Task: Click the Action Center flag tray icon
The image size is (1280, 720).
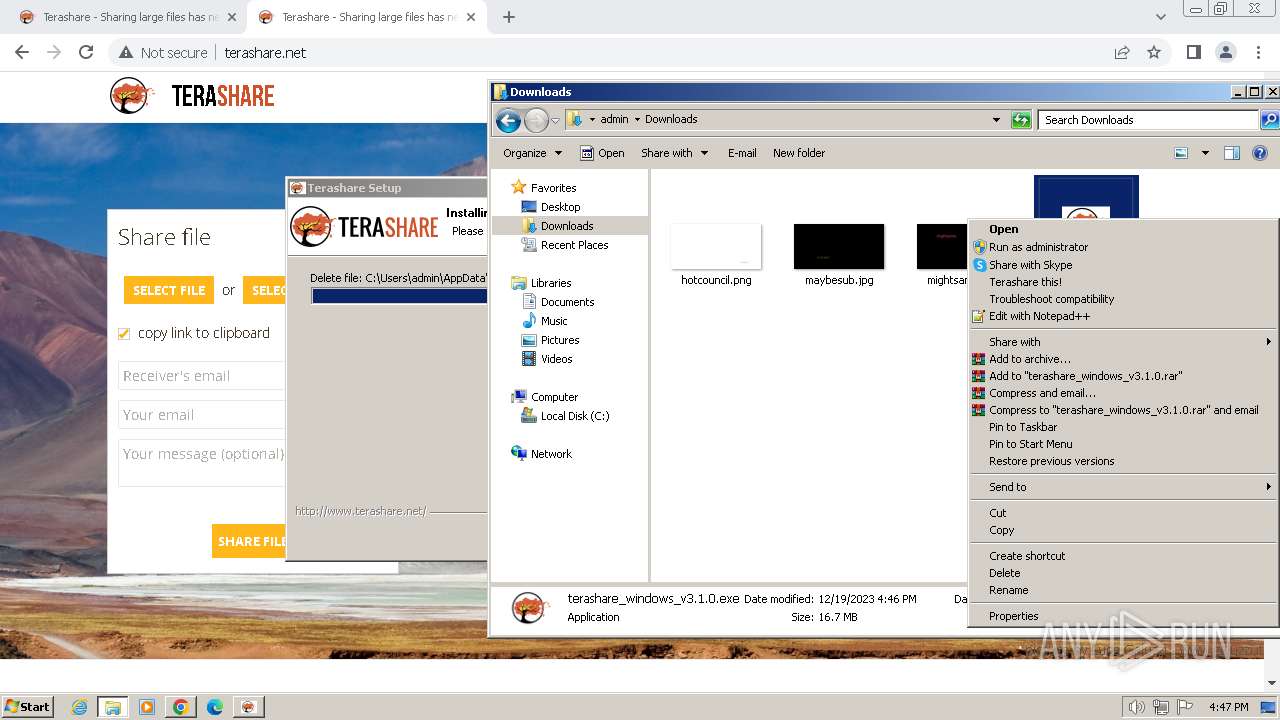Action: click(1186, 707)
